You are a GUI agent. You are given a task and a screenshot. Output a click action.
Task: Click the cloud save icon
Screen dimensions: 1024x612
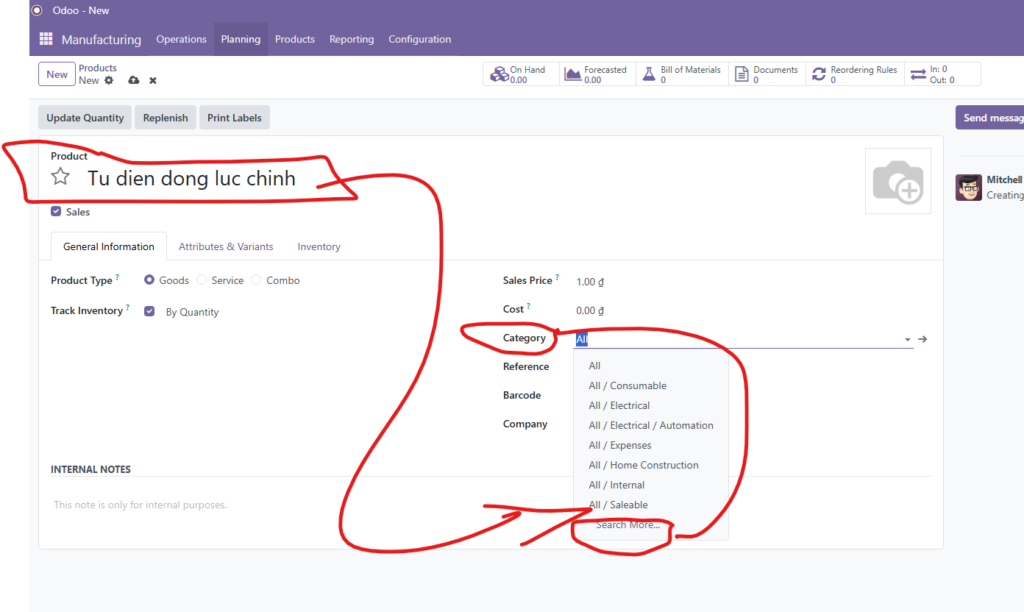[x=134, y=80]
